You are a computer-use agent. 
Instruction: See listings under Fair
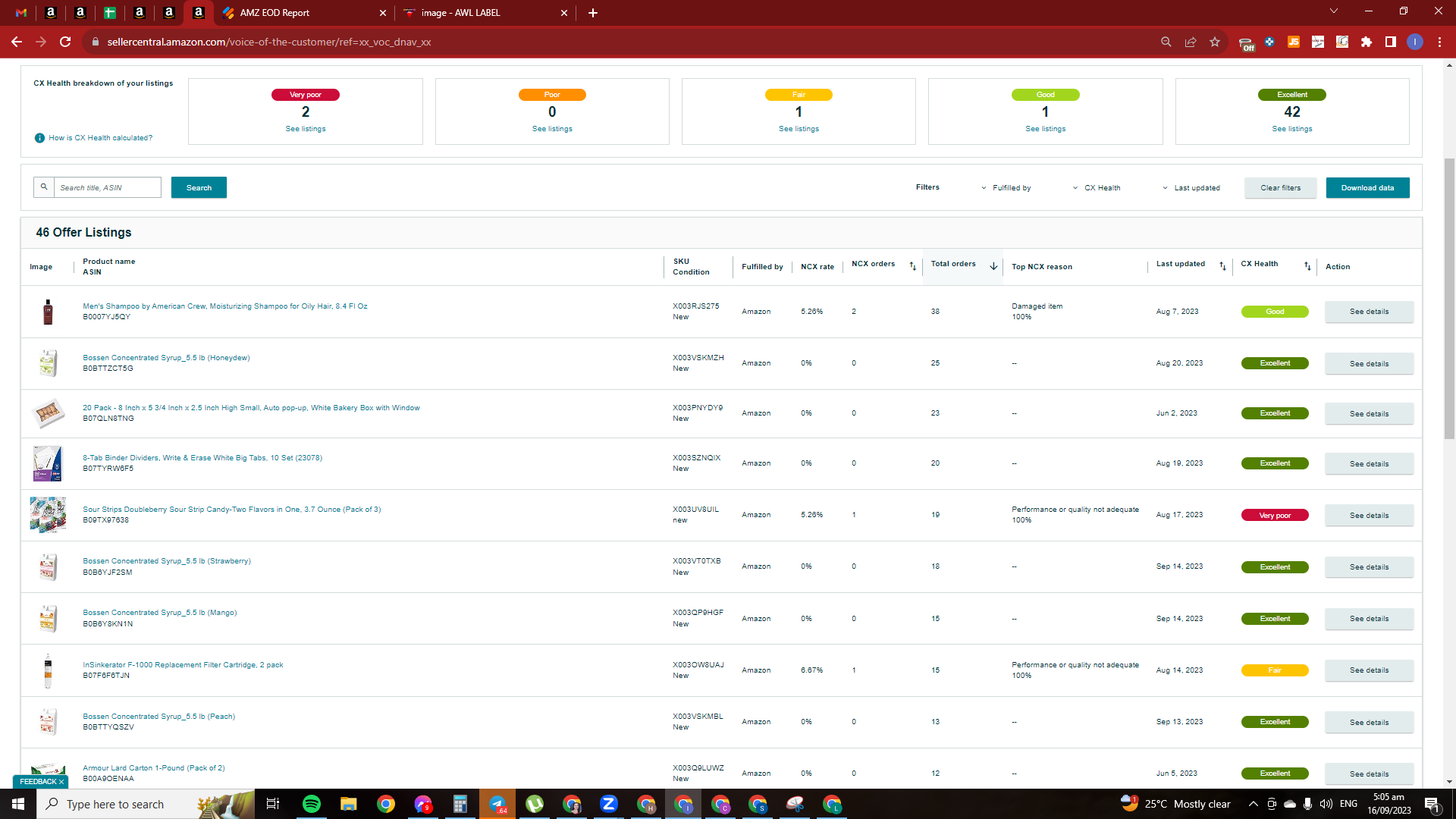pyautogui.click(x=799, y=129)
